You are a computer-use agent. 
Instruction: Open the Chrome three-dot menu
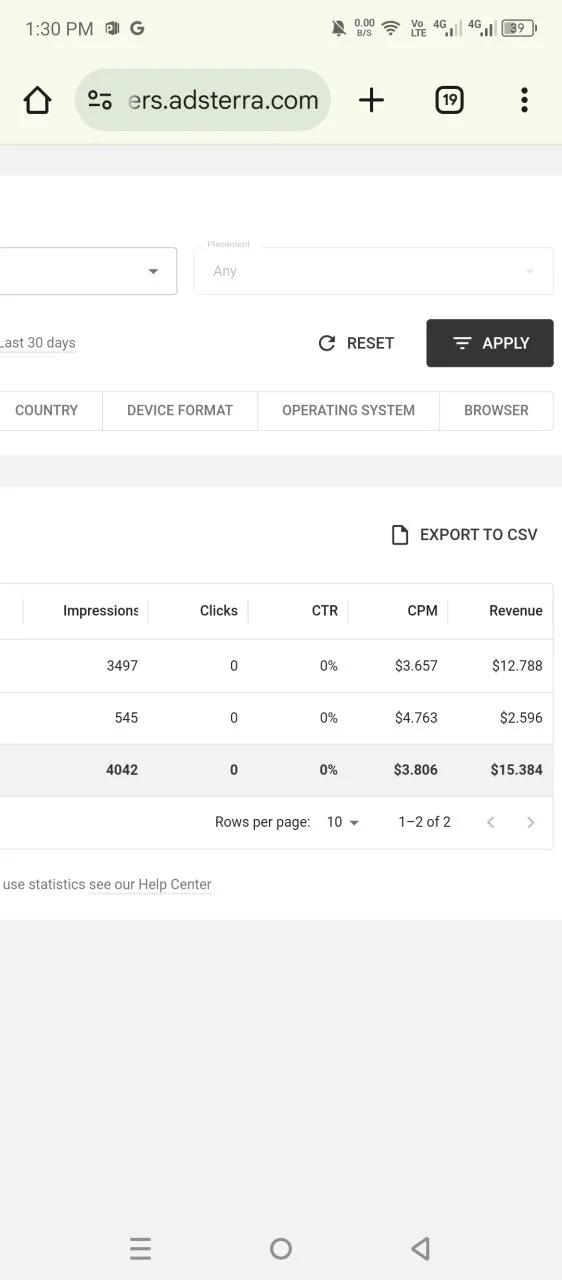point(524,100)
